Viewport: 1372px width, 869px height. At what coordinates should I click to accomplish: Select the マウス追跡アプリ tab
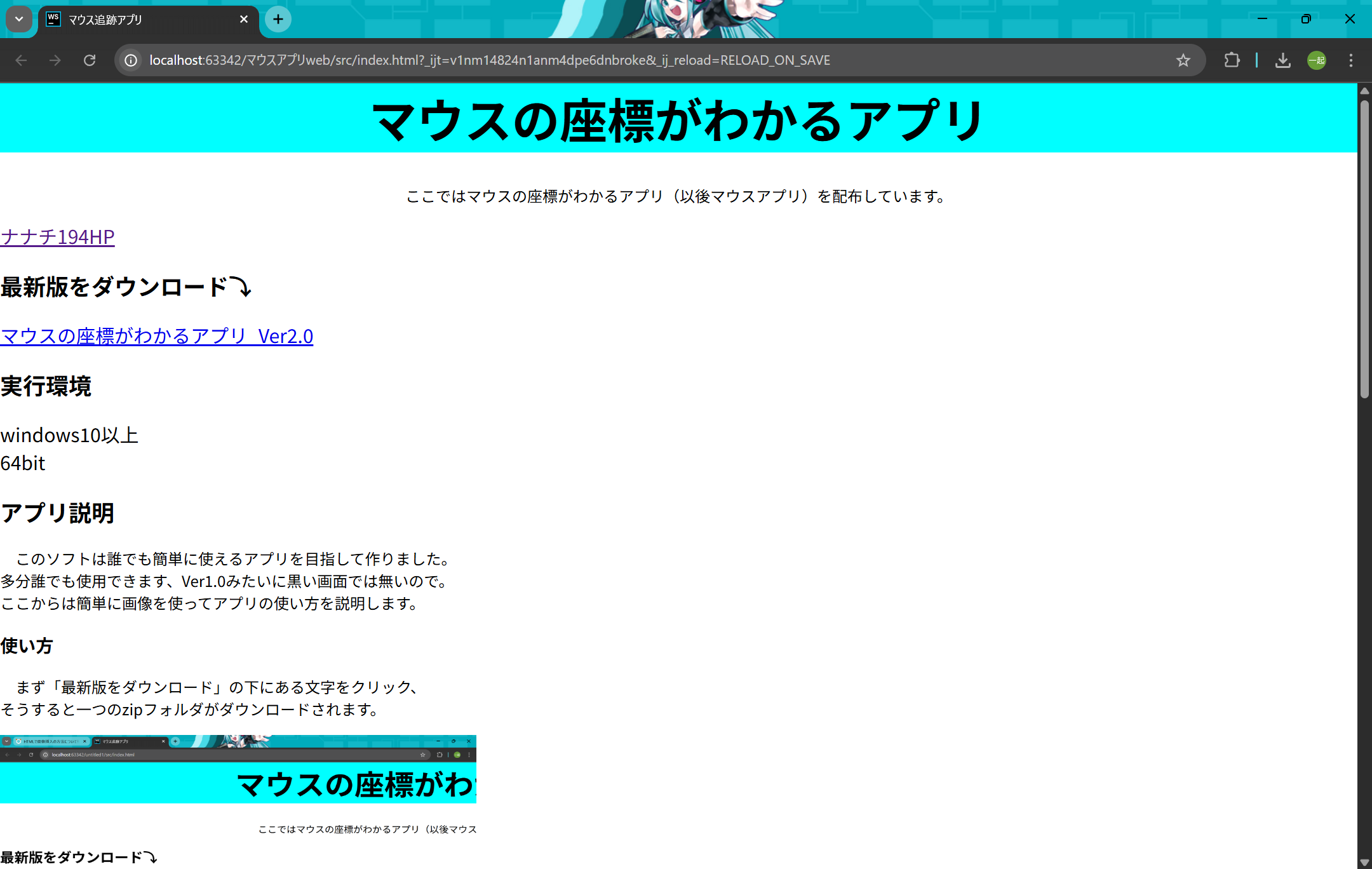pyautogui.click(x=140, y=20)
